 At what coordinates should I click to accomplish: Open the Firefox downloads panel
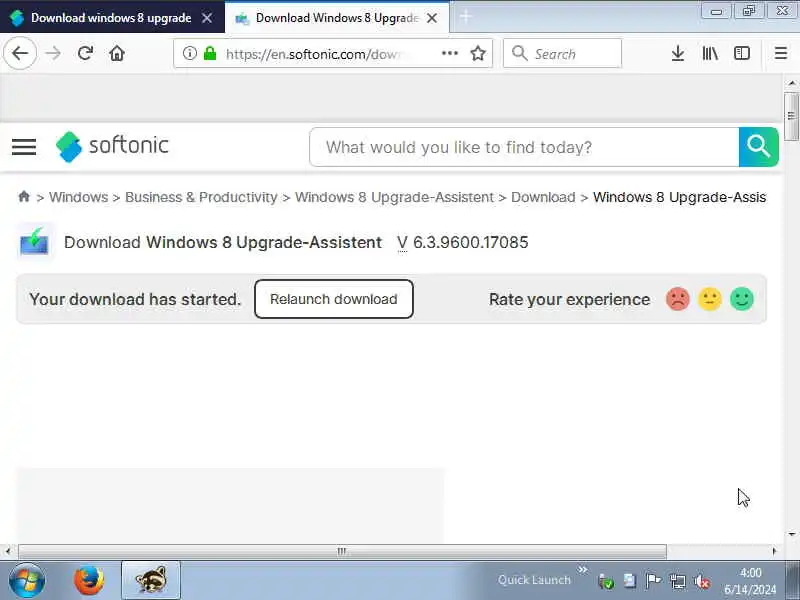(678, 53)
